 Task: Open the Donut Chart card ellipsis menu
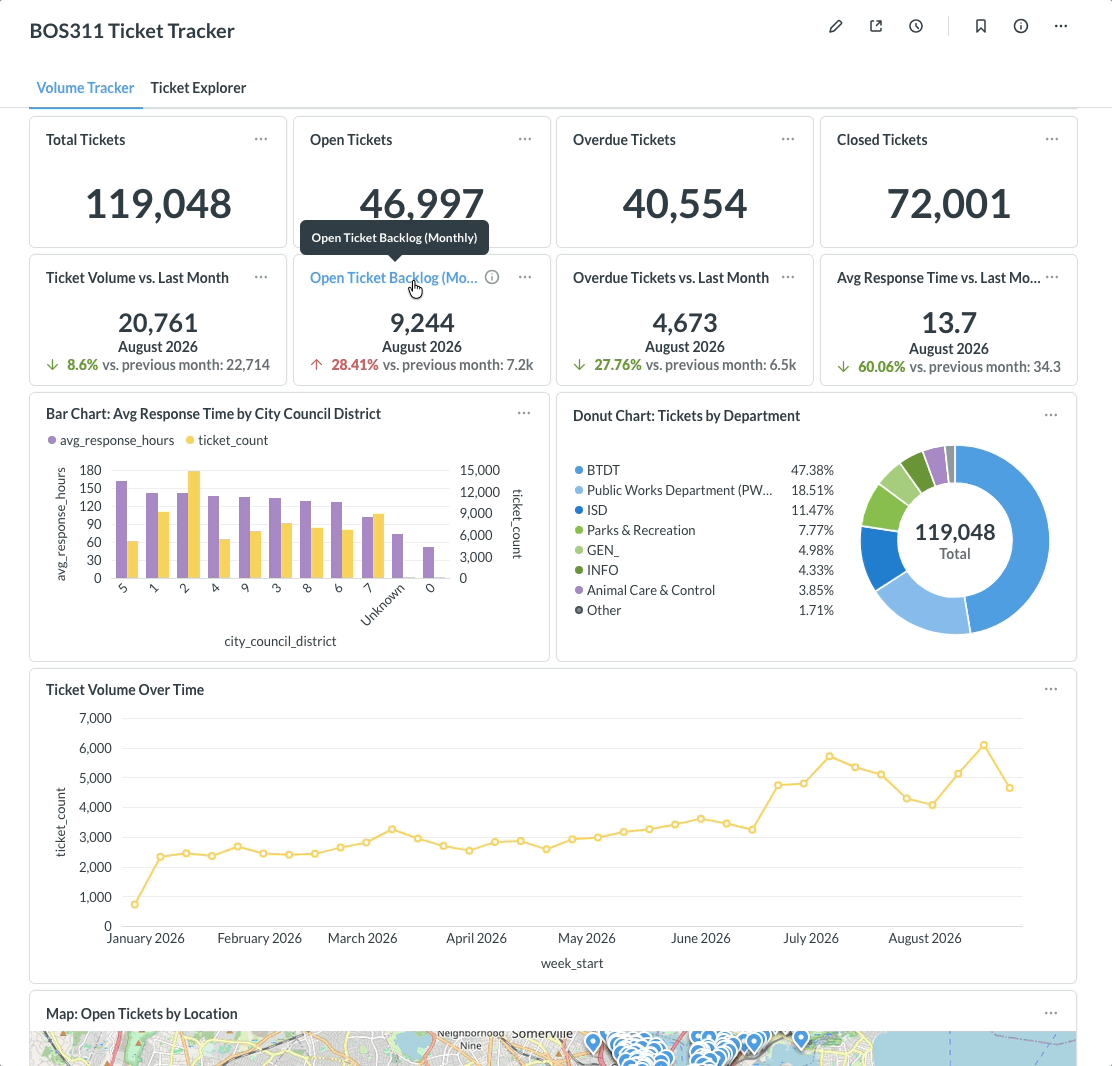tap(1051, 415)
